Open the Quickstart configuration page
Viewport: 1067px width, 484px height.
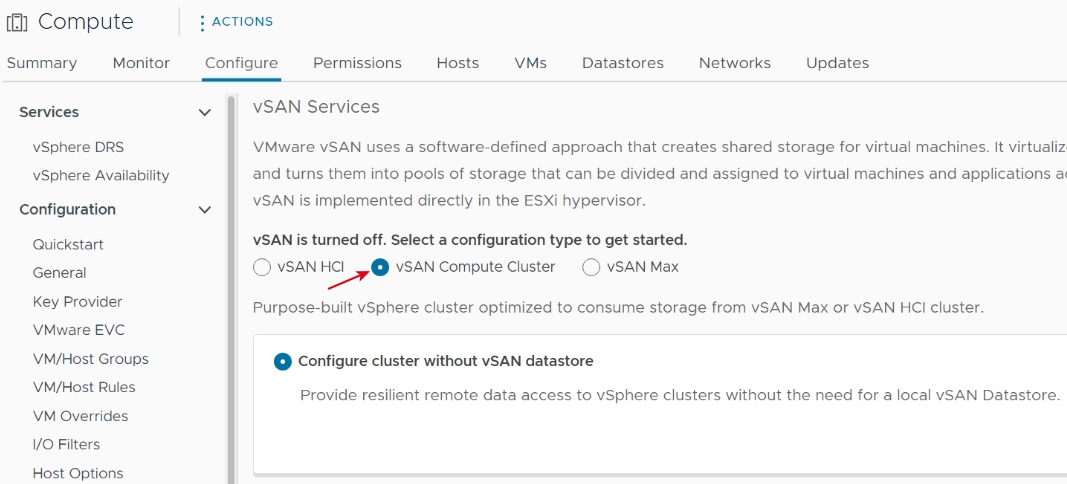(68, 244)
